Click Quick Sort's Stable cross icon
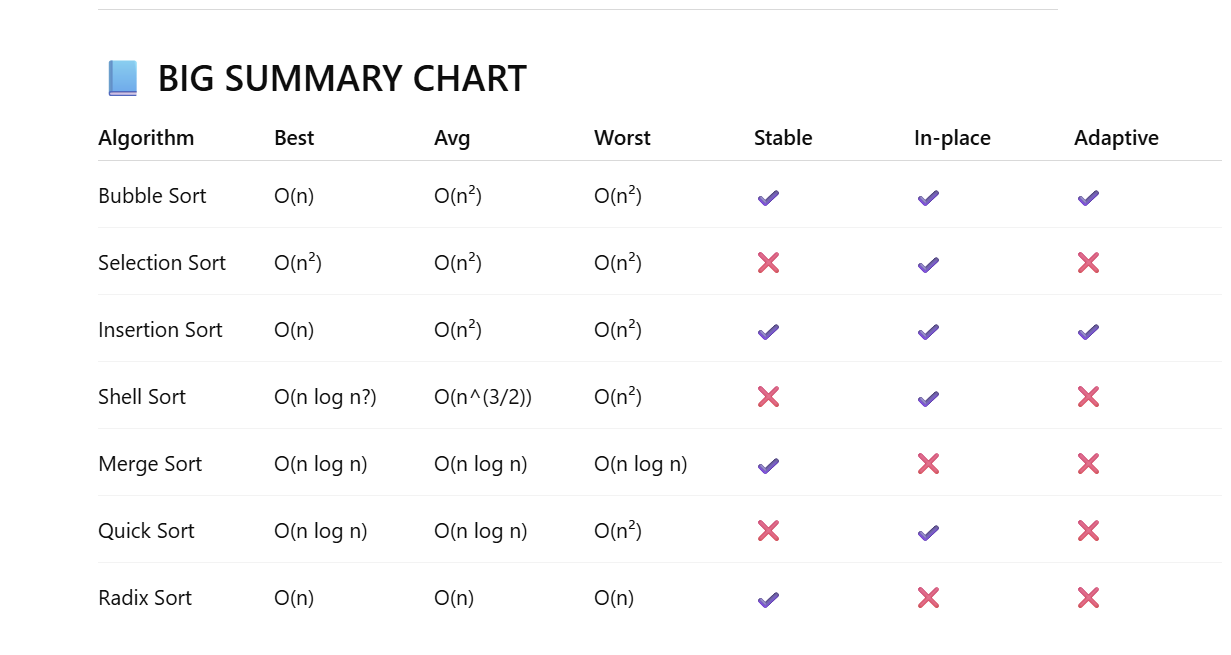 click(768, 531)
